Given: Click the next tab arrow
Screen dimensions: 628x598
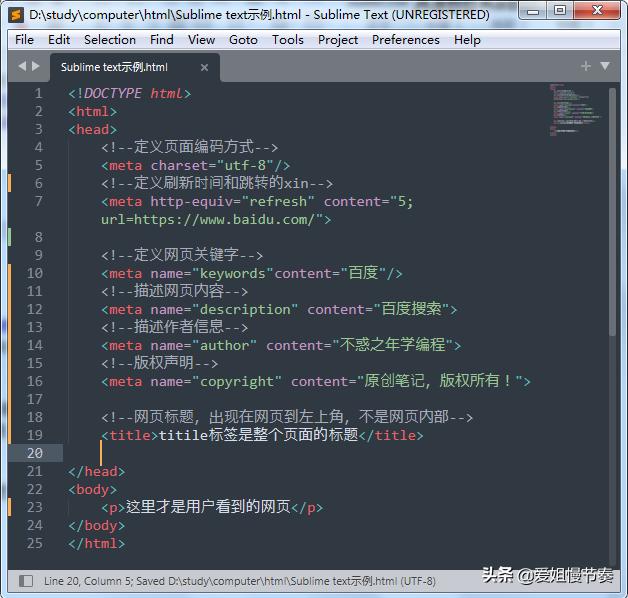Looking at the screenshot, I should (36, 67).
